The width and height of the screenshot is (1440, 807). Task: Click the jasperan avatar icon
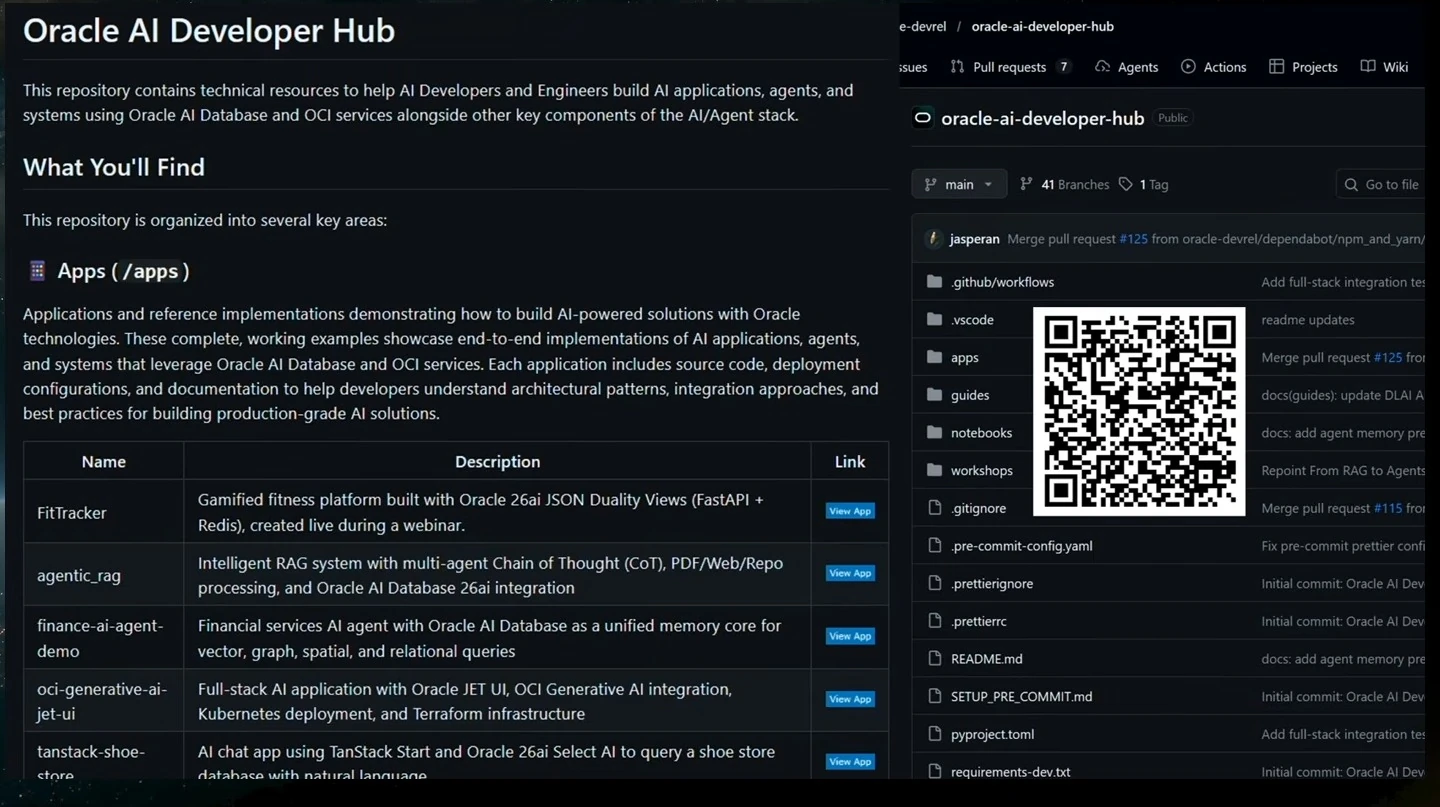click(x=933, y=239)
